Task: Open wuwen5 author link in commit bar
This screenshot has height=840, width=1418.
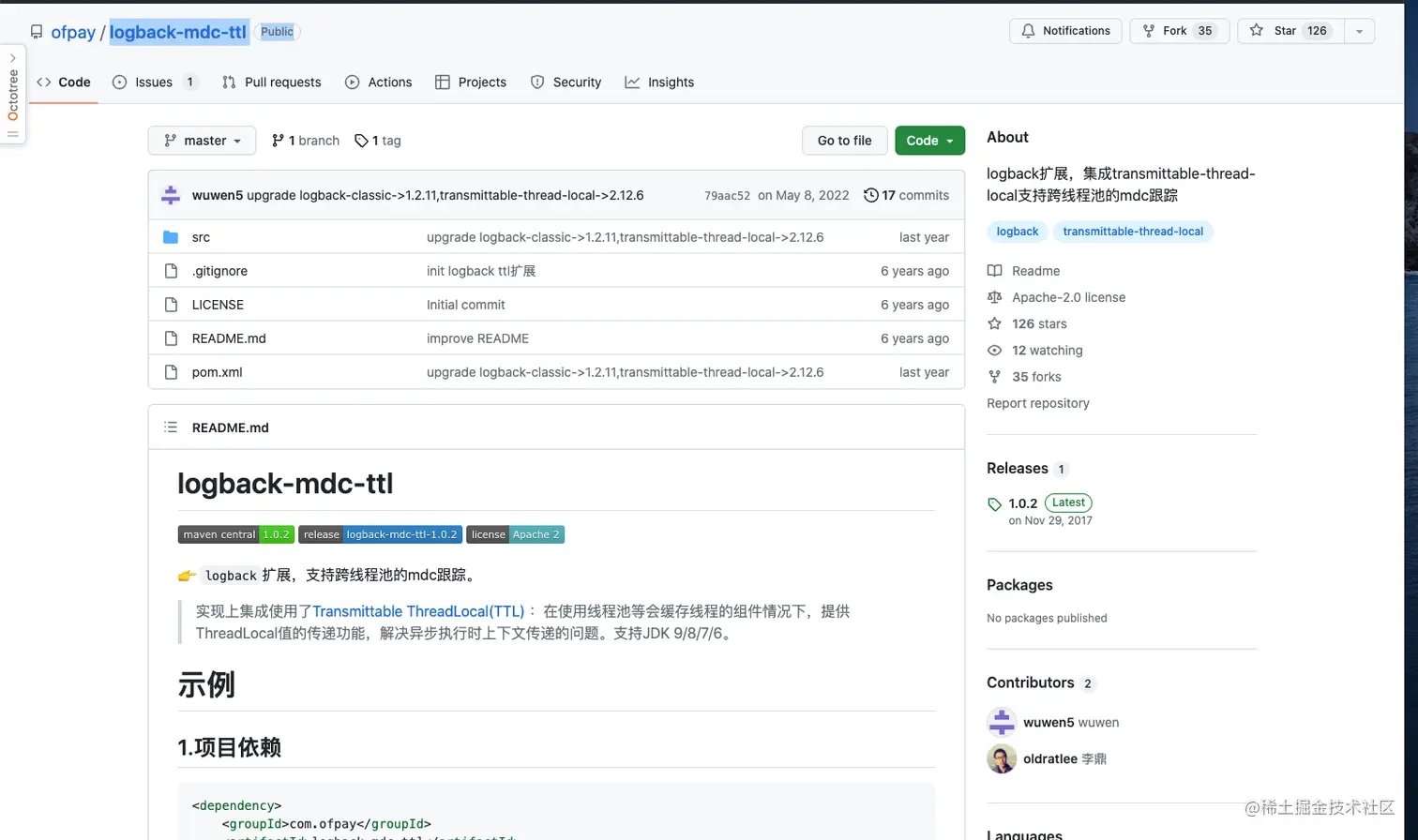Action: [218, 195]
